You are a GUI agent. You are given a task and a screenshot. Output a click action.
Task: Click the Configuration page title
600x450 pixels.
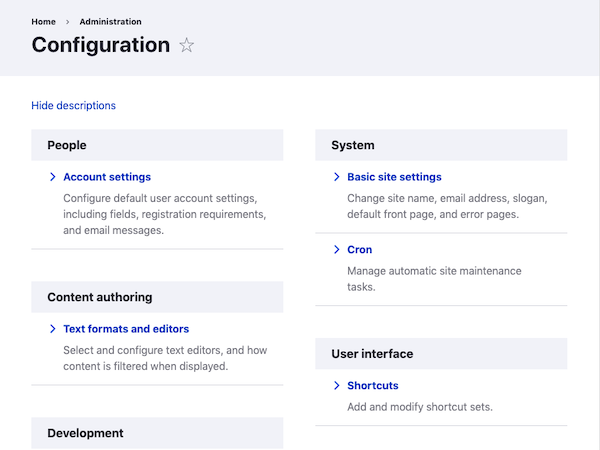pyautogui.click(x=101, y=45)
